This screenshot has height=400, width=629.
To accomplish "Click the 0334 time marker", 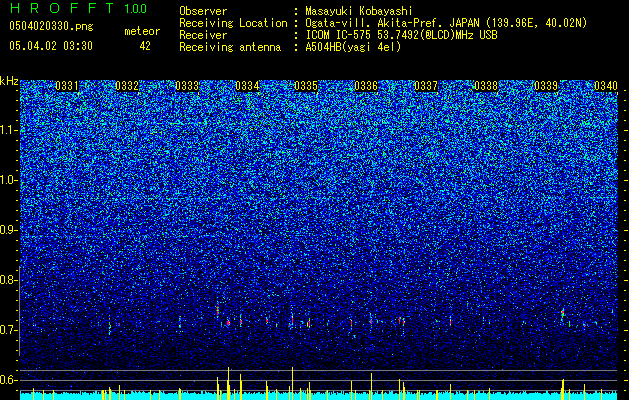I will [247, 86].
